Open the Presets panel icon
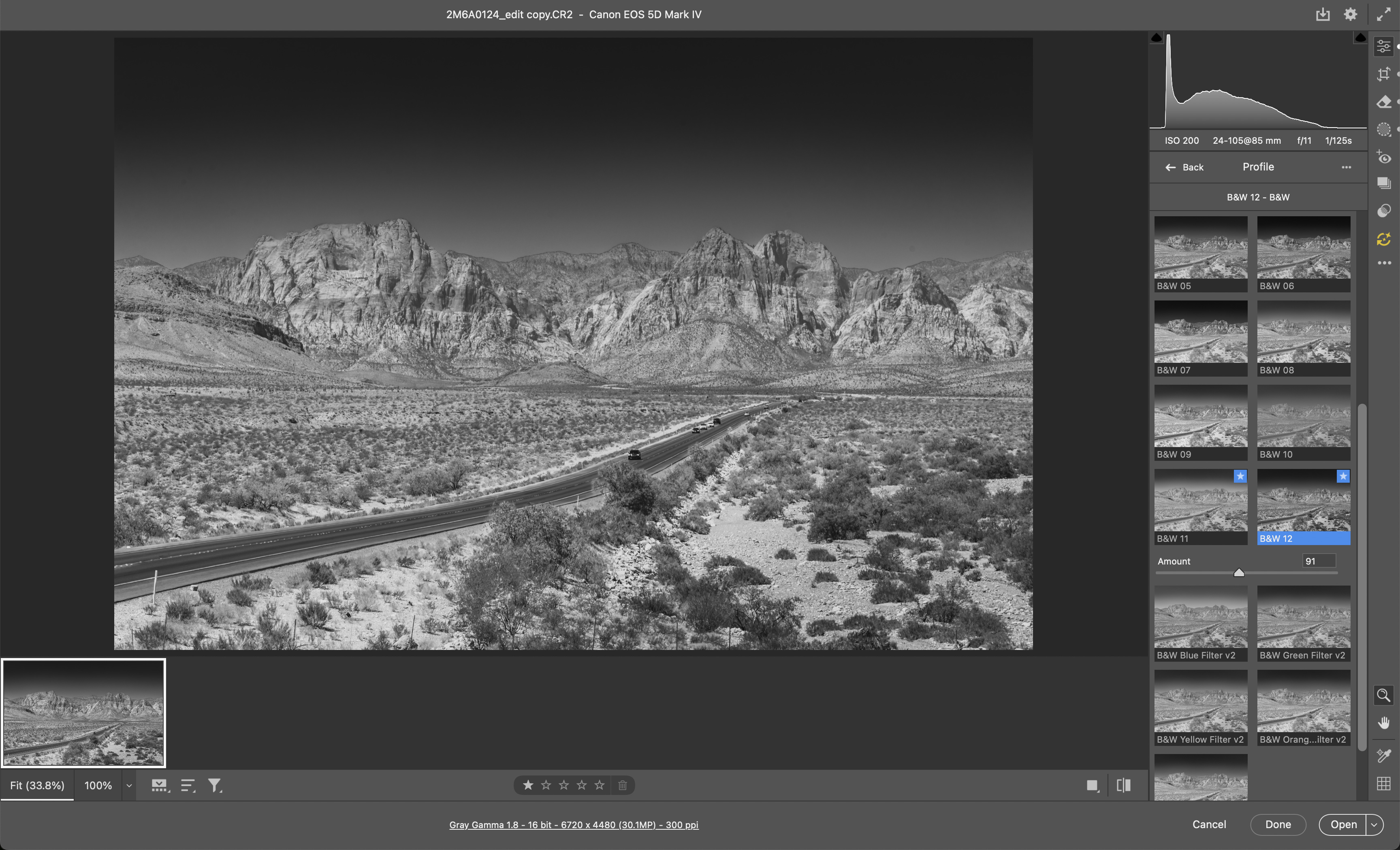1400x850 pixels. 1383,211
